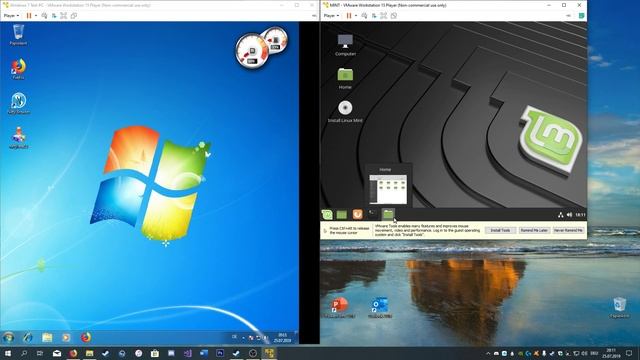This screenshot has height=360, width=640.
Task: Pause the MINT virtual machine
Action: [349, 16]
